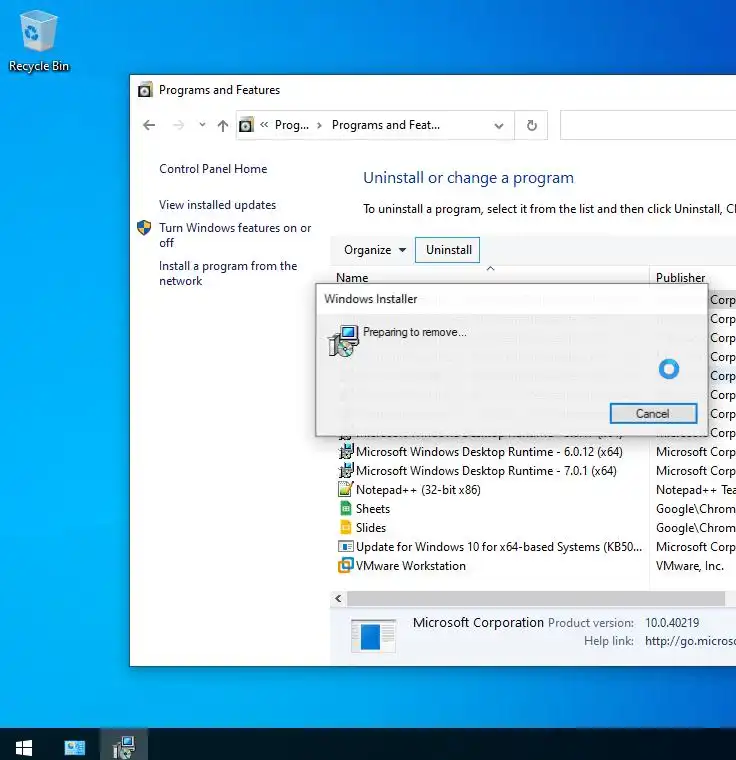Expand the breadcrumb chevron after Prog...
The width and height of the screenshot is (736, 760).
point(319,126)
